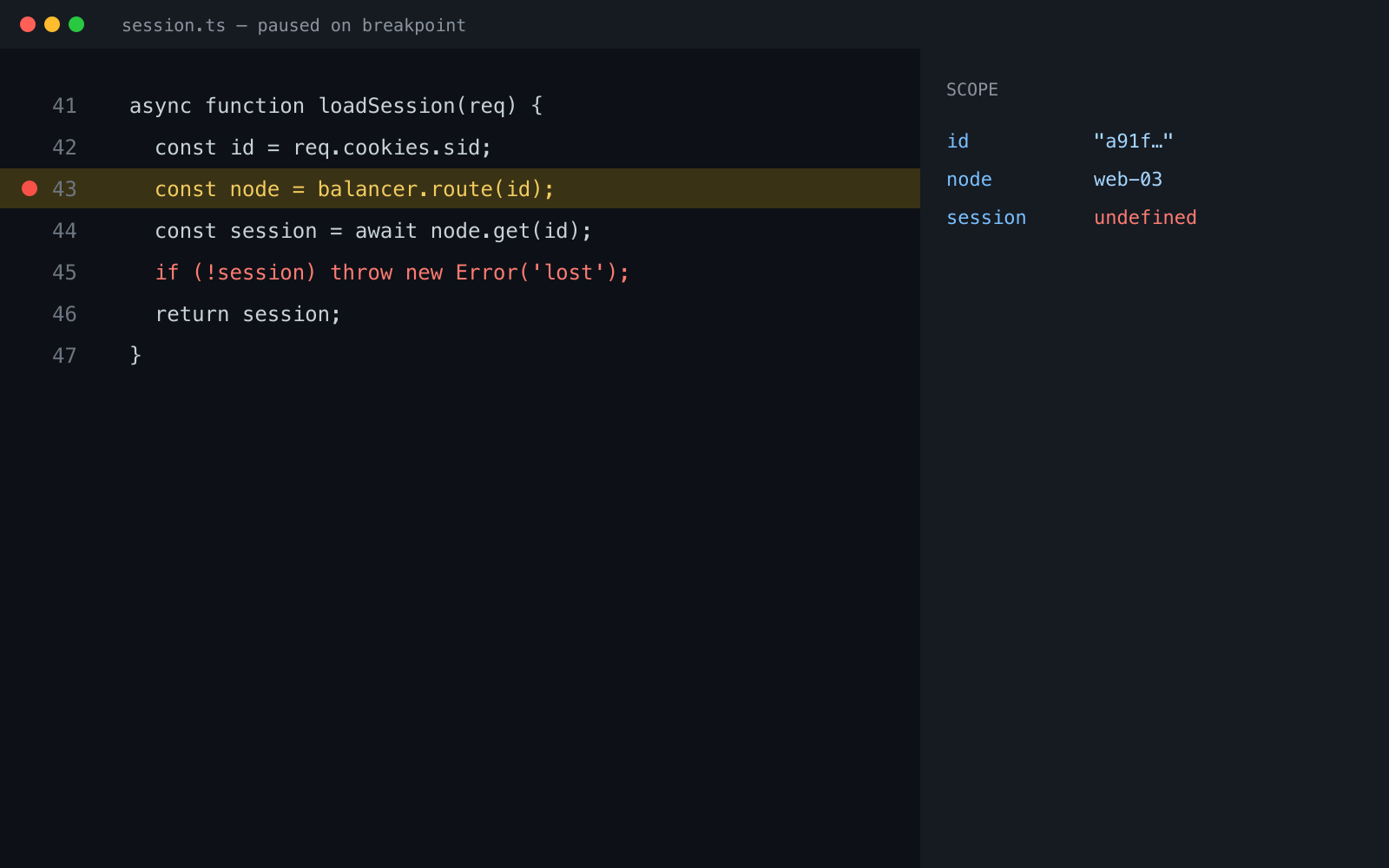Click the session.ts paused on breakpoint title
Screen dimensions: 1389x868
[x=293, y=26]
